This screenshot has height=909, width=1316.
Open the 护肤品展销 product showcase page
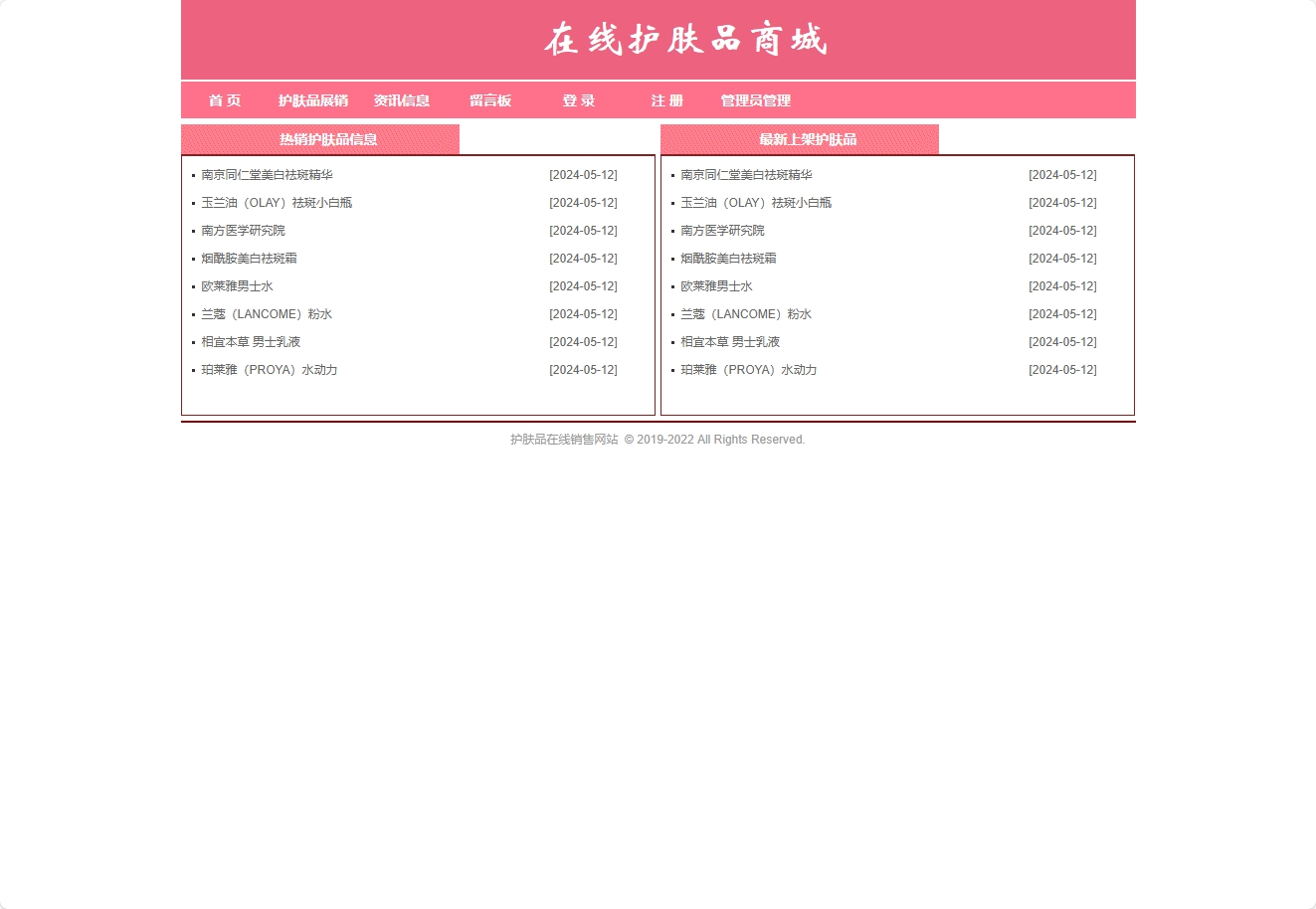point(313,100)
